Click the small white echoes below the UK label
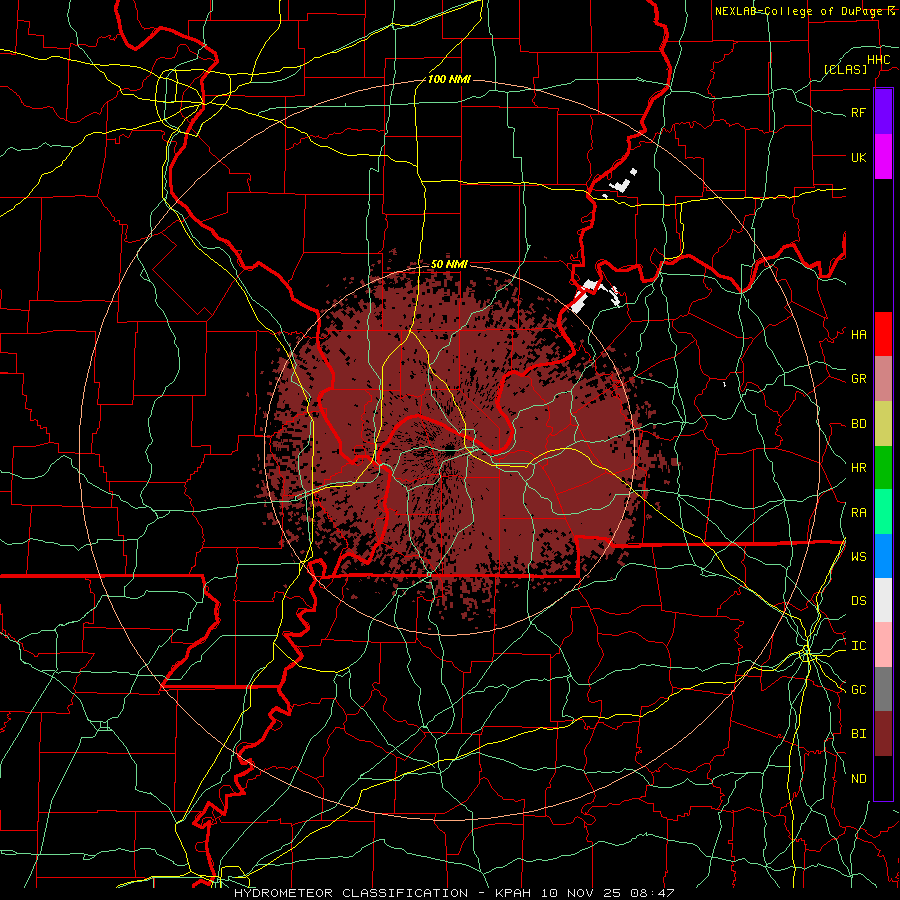Image resolution: width=900 pixels, height=900 pixels. pos(620,183)
